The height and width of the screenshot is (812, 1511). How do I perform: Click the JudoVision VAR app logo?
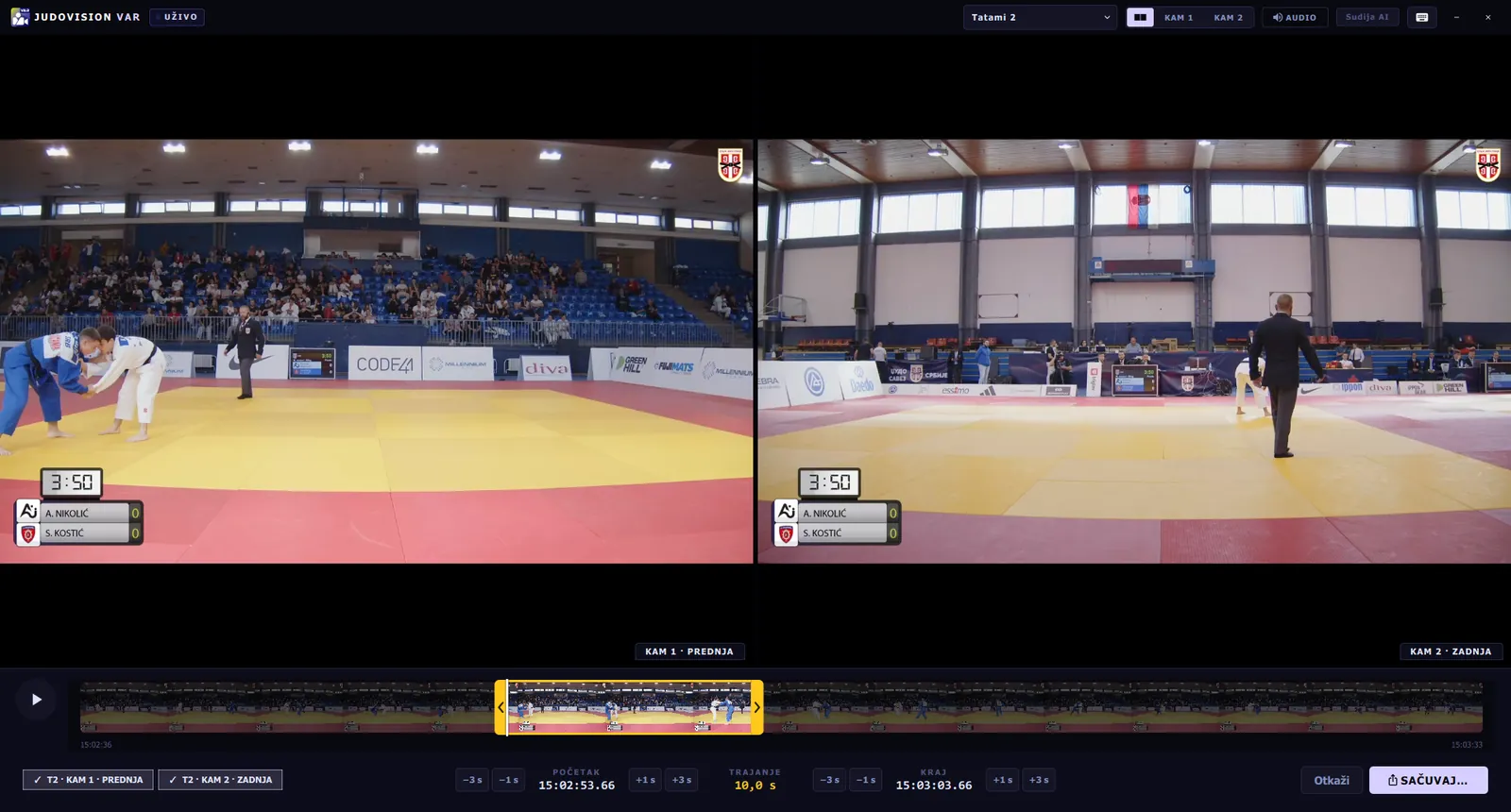pos(20,17)
